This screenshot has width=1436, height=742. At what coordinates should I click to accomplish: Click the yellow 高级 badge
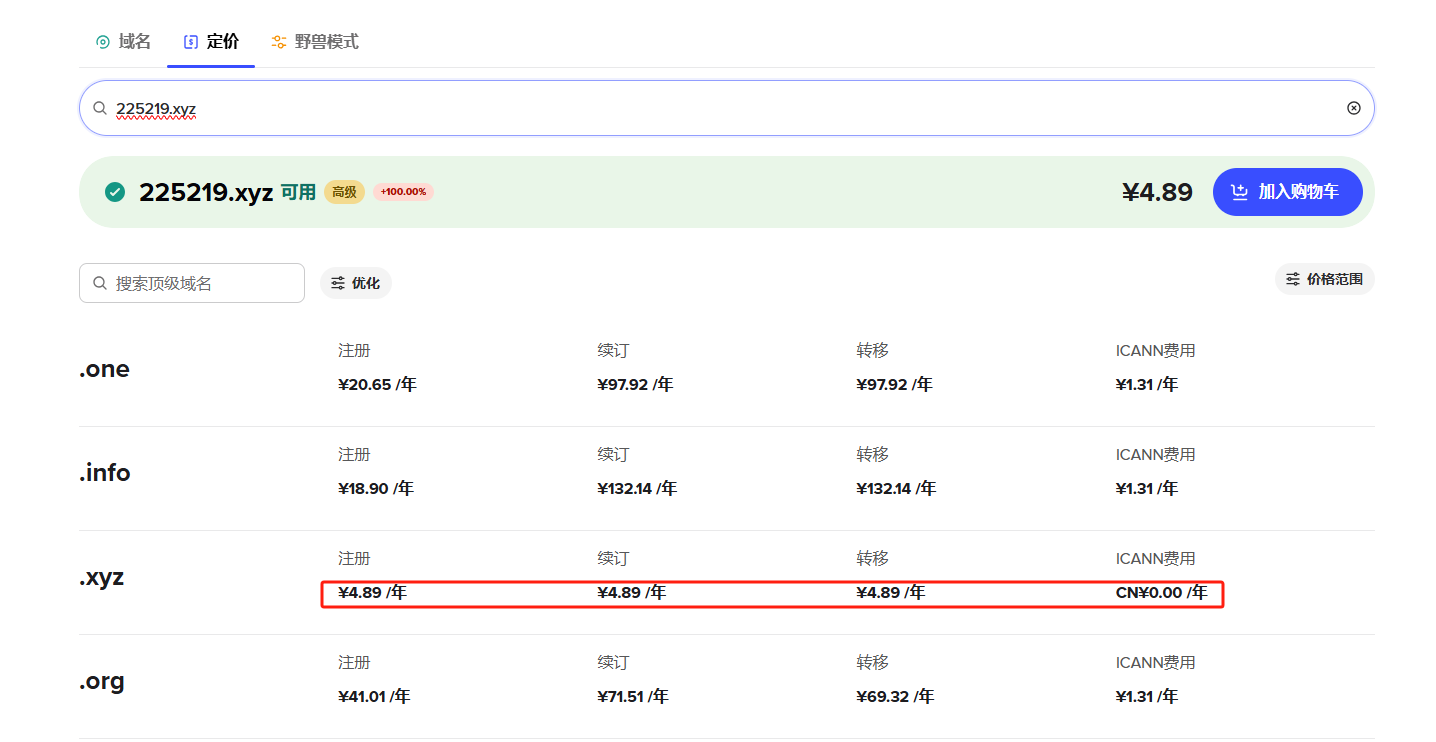click(x=344, y=191)
